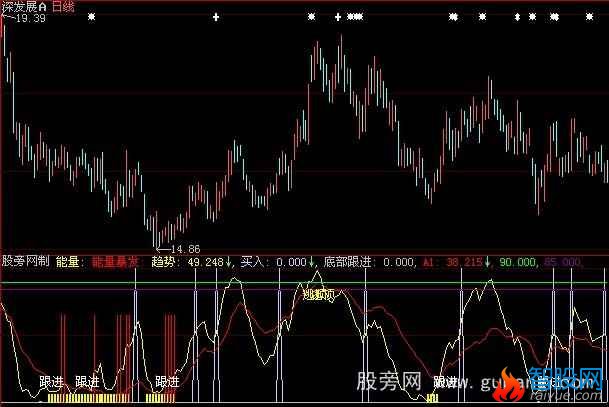
Task: Click the red A1 value 38.215
Action: point(464,262)
